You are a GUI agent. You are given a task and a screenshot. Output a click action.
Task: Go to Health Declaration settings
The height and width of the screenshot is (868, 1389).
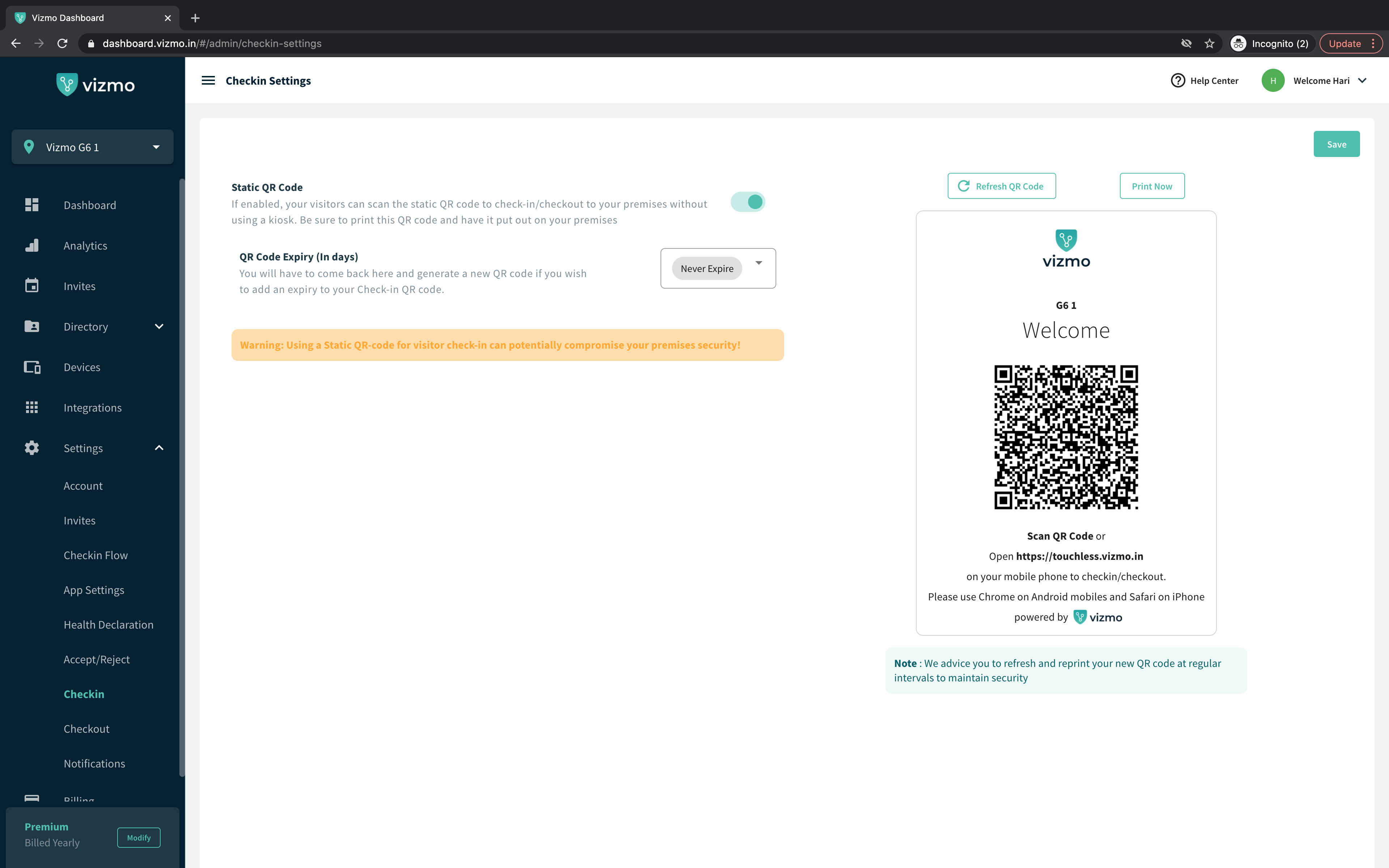coord(109,625)
